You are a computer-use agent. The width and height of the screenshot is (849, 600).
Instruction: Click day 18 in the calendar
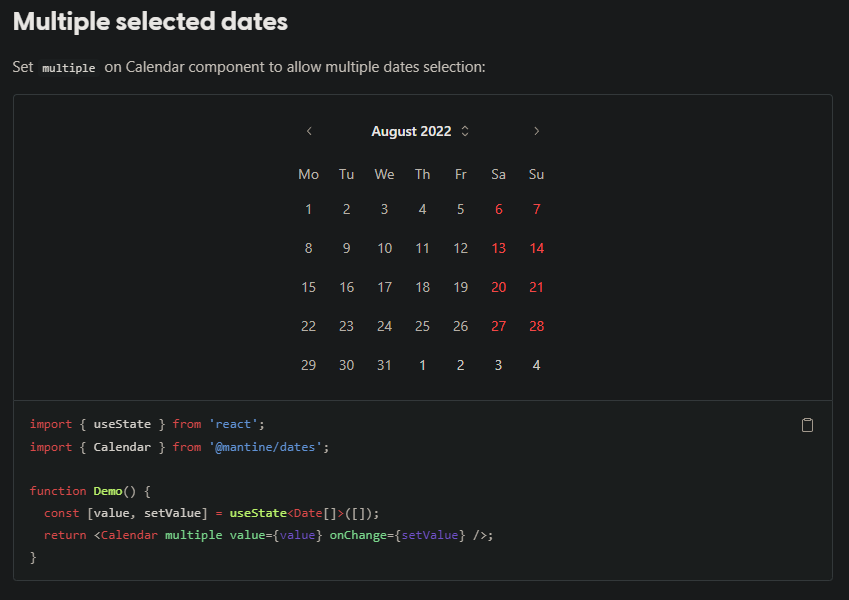422,287
